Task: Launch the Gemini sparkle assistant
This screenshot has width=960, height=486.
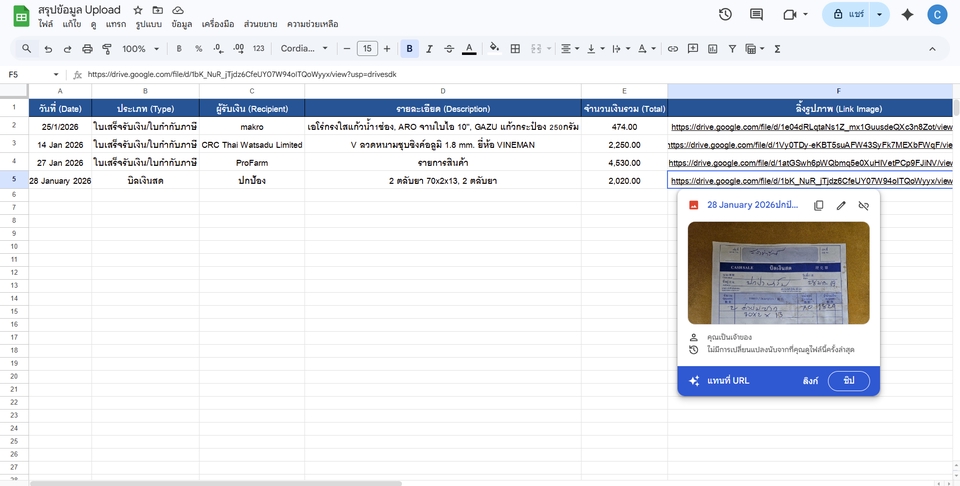Action: (907, 14)
